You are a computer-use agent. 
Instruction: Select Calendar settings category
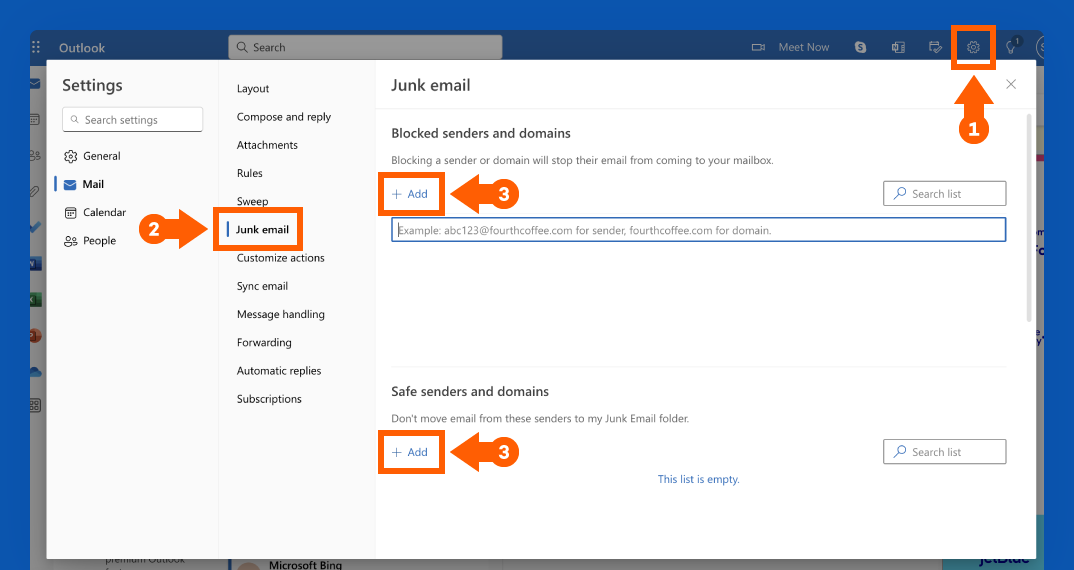(104, 212)
